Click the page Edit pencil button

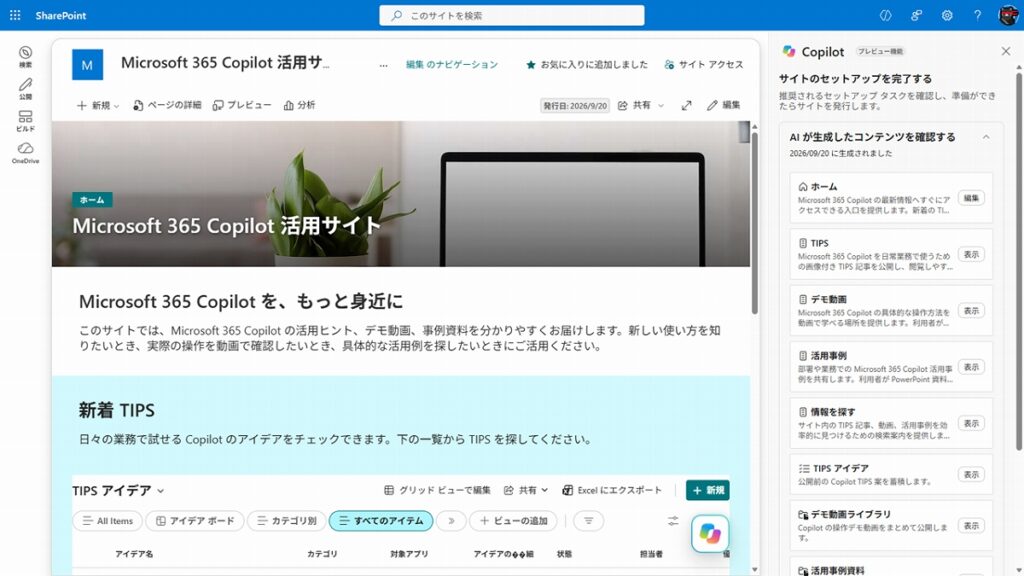coord(724,105)
